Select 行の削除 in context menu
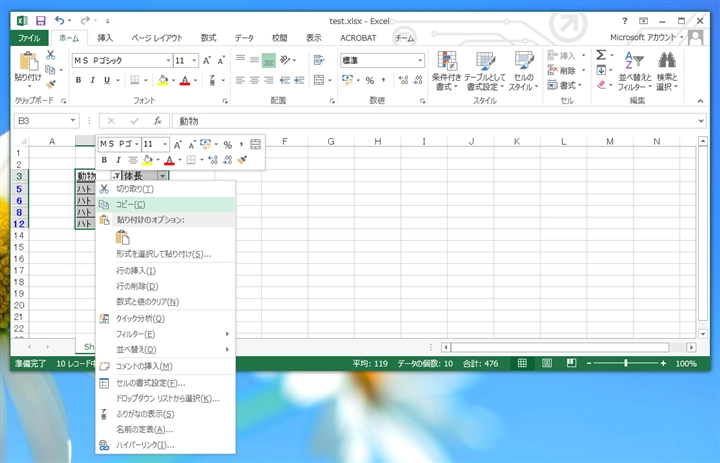This screenshot has height=463, width=720. [x=166, y=286]
